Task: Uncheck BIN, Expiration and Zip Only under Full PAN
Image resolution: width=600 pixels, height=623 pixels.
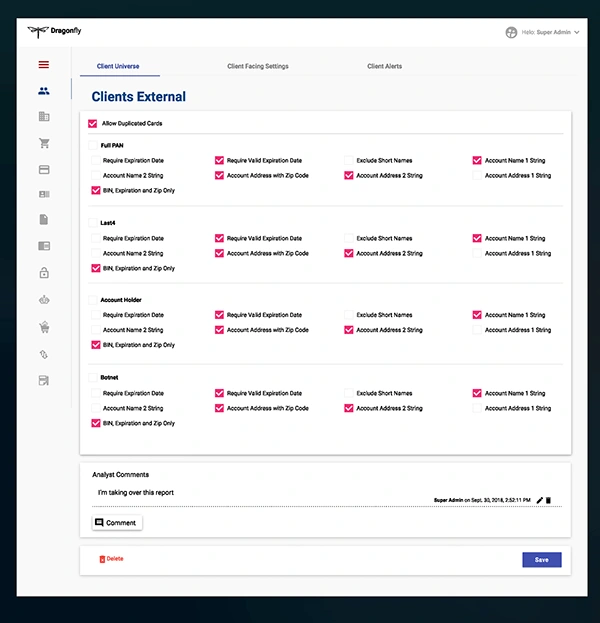Action: pyautogui.click(x=96, y=191)
